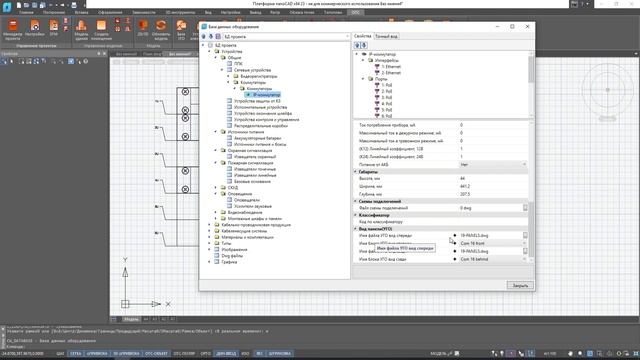640x360 pixels.
Task: Open the Оформление ribbon tab
Action: click(x=110, y=13)
